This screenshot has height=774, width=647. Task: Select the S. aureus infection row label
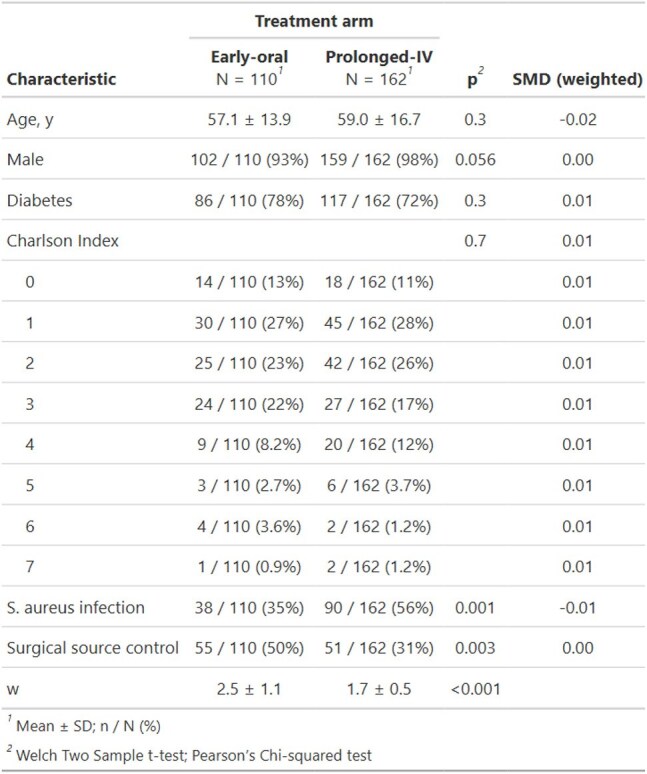76,608
